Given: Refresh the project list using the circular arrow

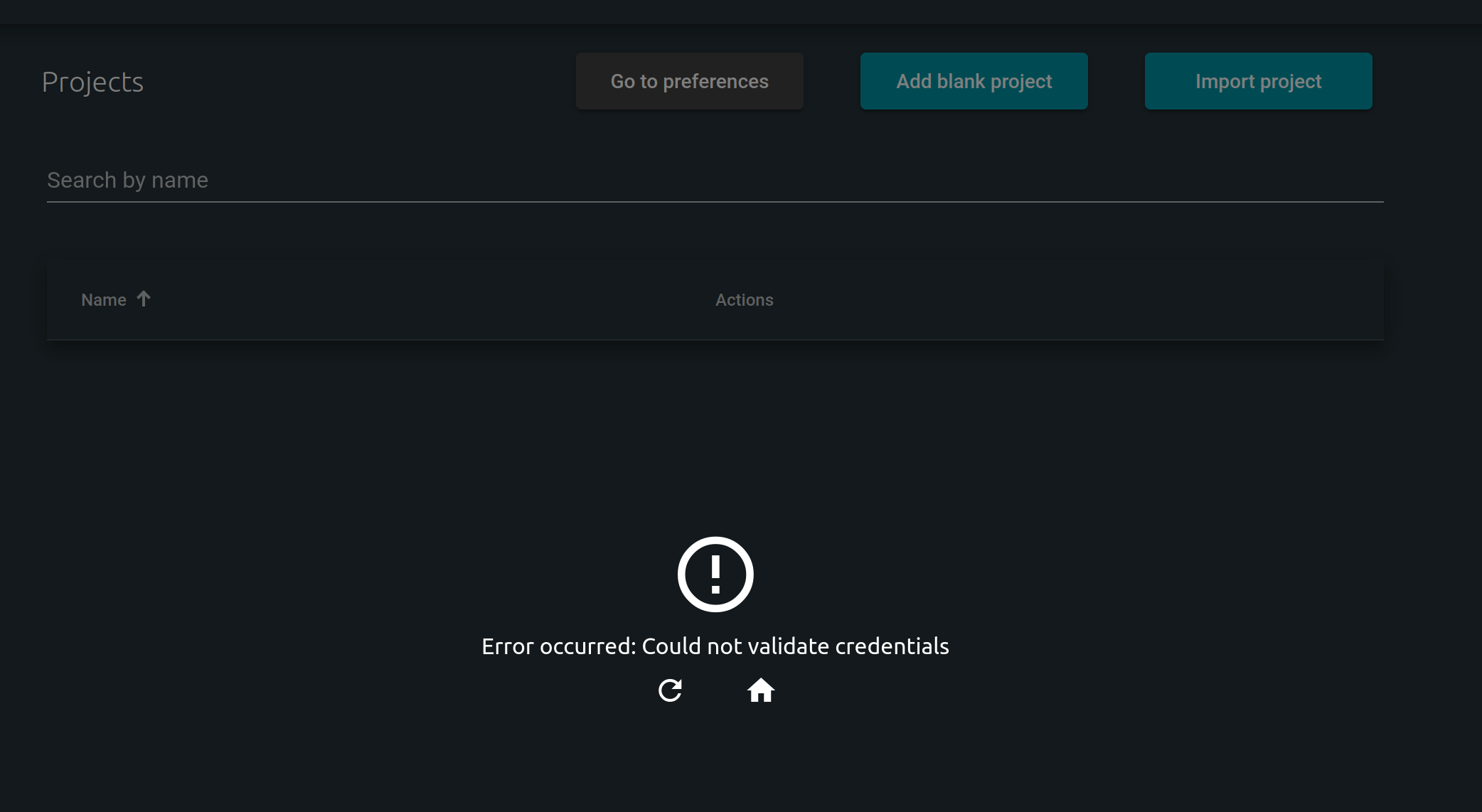Looking at the screenshot, I should 669,690.
